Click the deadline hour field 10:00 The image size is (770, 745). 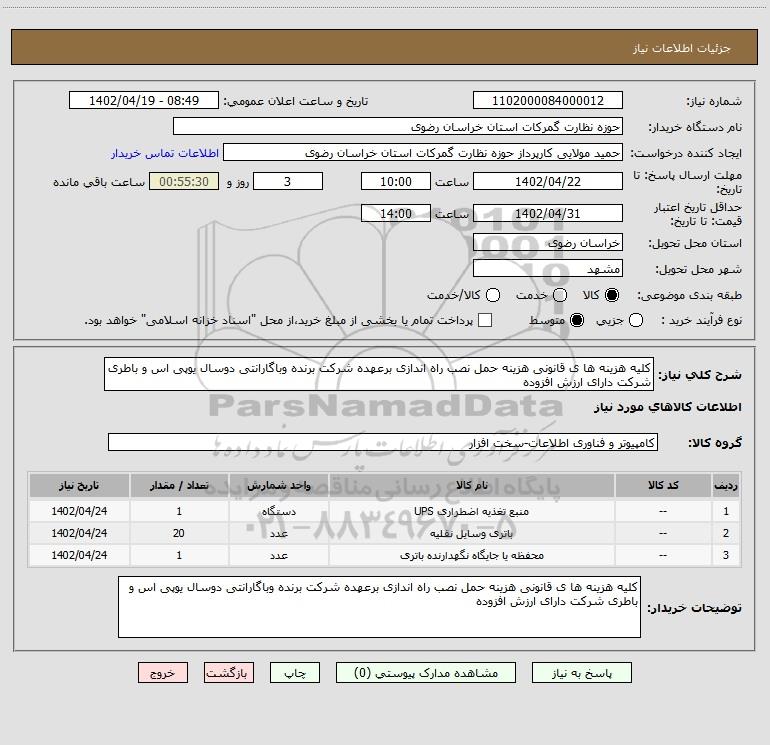pos(396,181)
